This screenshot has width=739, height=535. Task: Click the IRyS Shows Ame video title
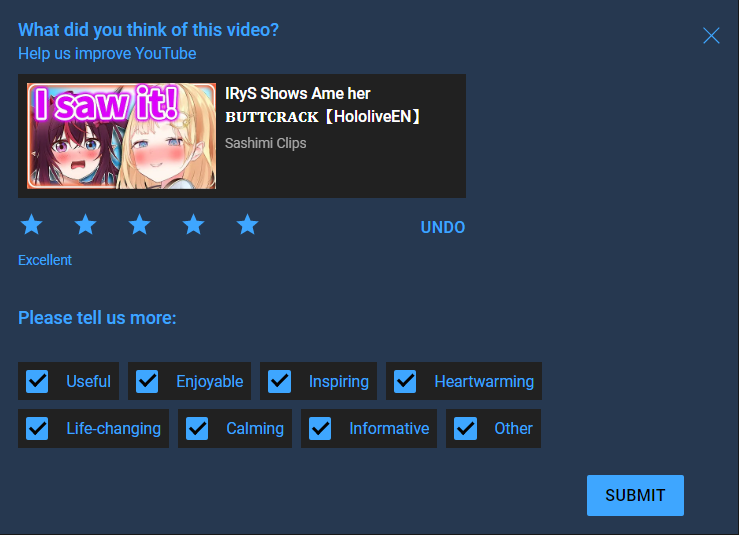tap(322, 105)
